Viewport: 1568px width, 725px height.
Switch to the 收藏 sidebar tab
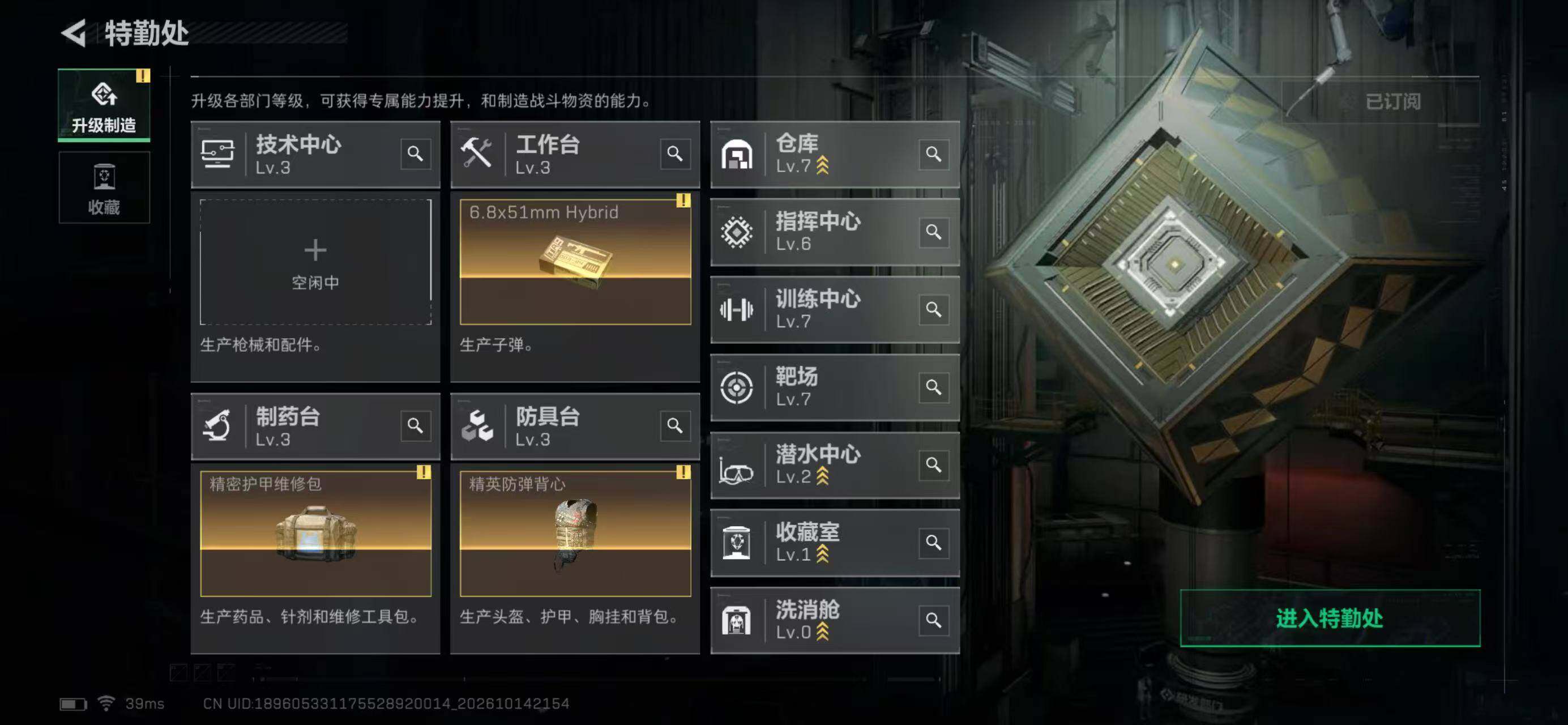point(104,187)
